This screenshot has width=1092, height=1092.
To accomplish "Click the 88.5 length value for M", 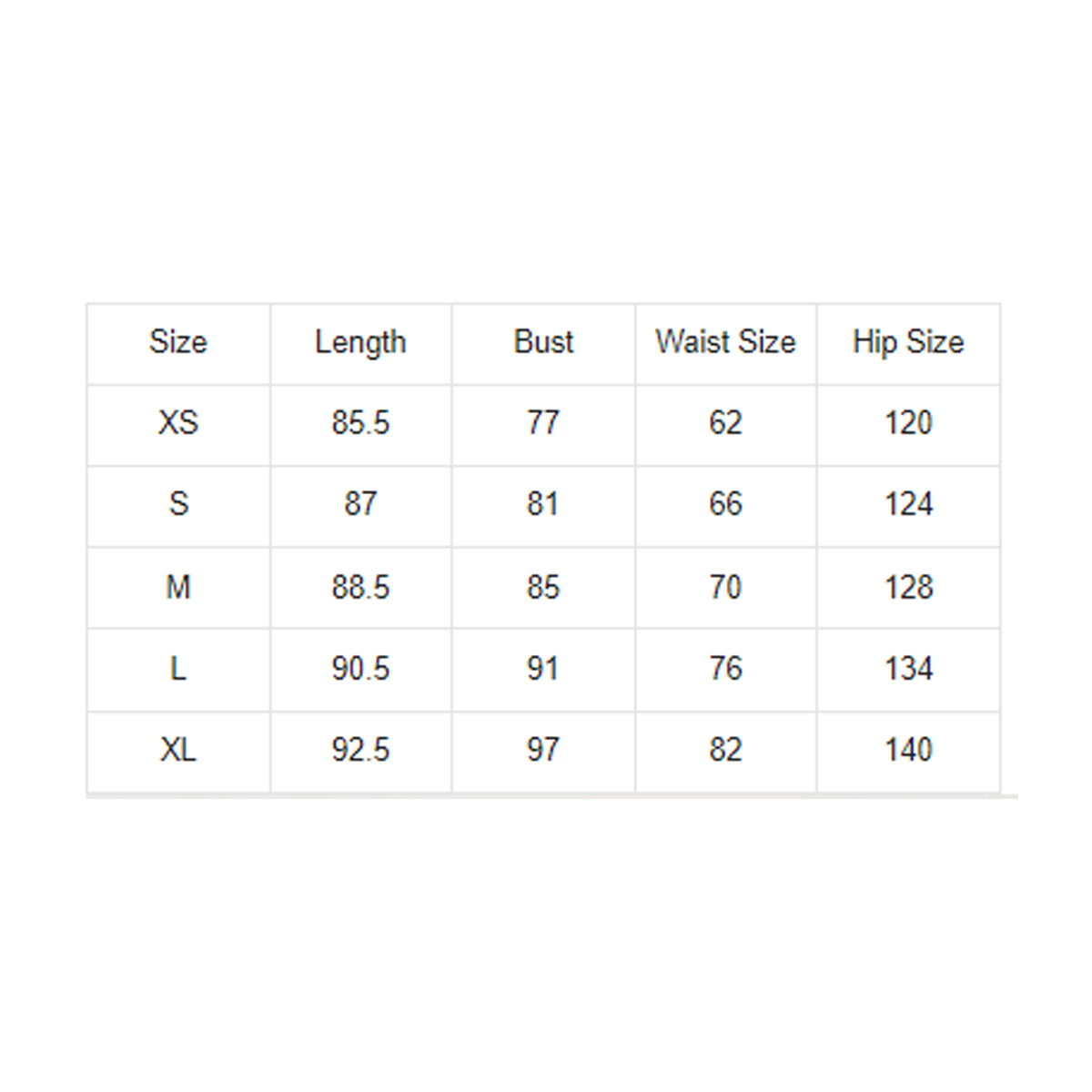I will [x=360, y=587].
